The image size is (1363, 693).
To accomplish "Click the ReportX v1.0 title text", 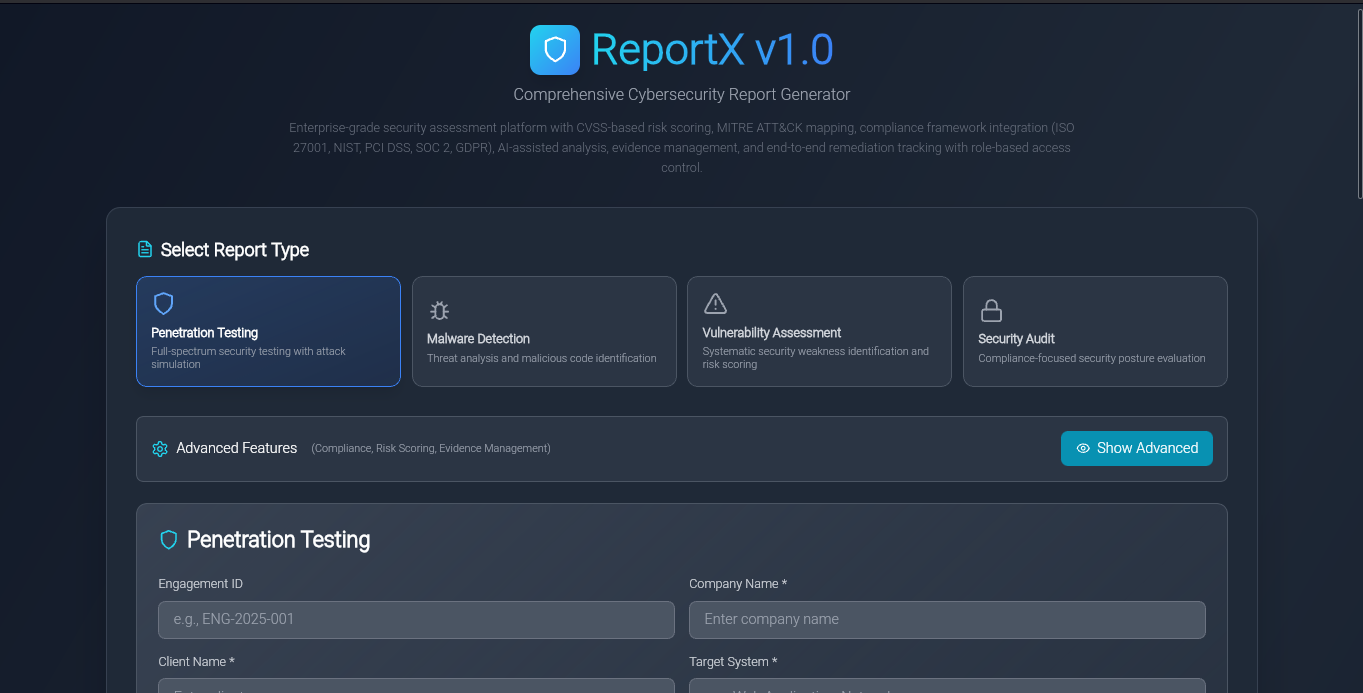I will coord(712,50).
